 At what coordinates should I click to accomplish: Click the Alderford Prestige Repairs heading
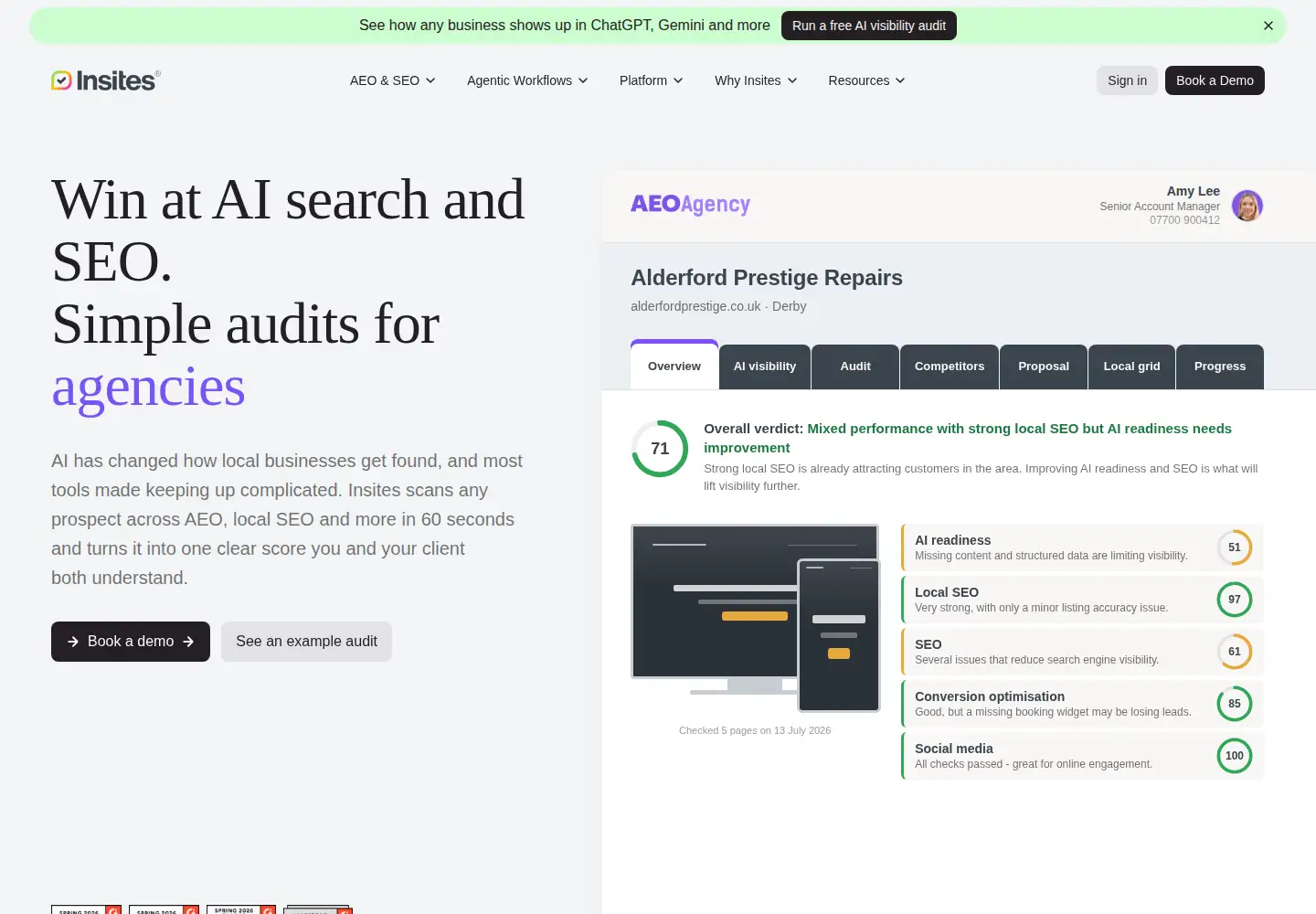(x=767, y=278)
